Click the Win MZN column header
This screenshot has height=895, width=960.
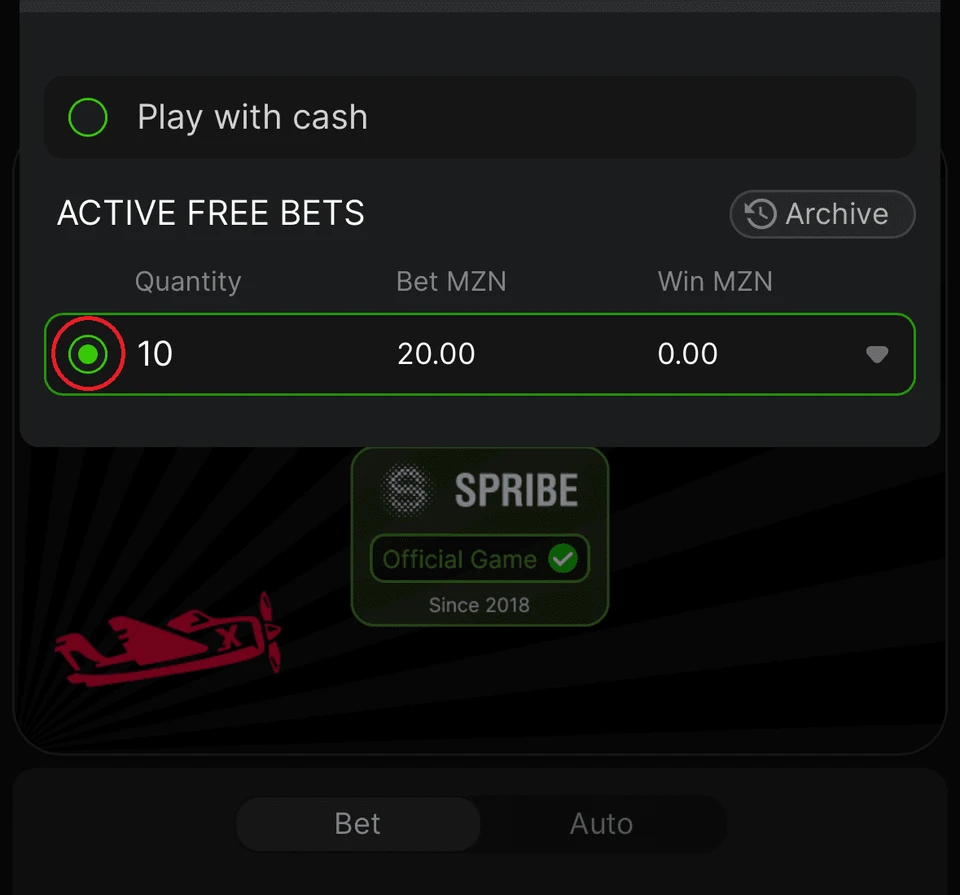point(715,282)
